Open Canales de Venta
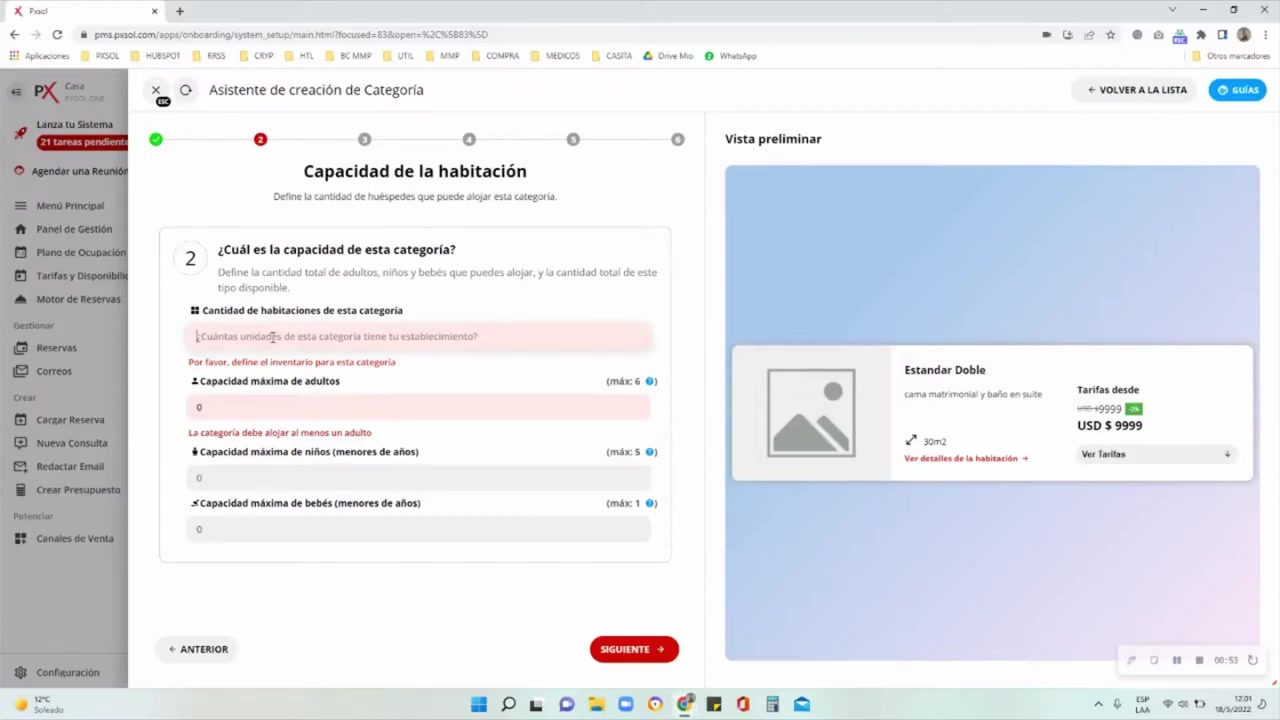 74,538
